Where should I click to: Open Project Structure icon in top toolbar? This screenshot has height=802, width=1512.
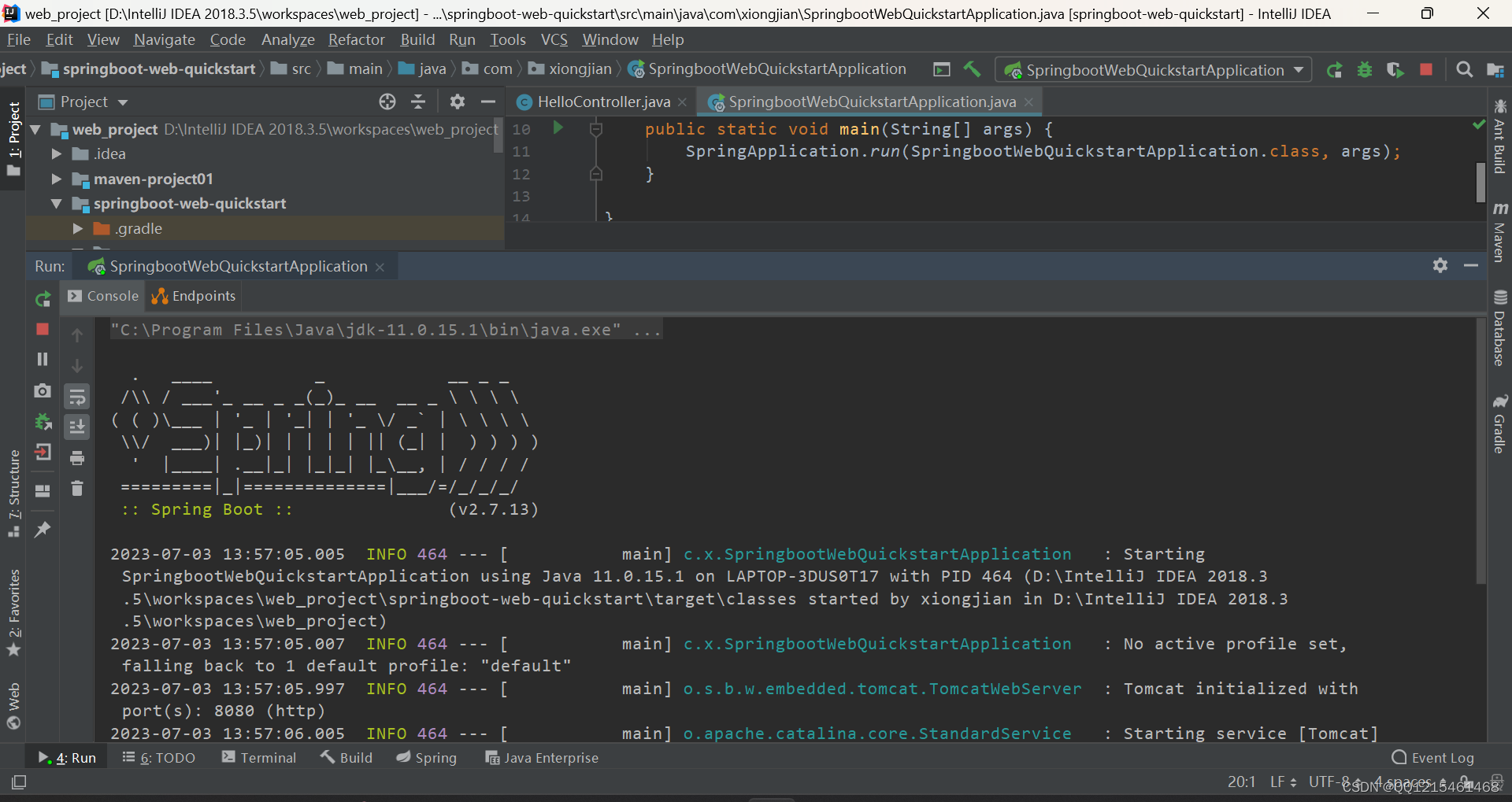1495,70
